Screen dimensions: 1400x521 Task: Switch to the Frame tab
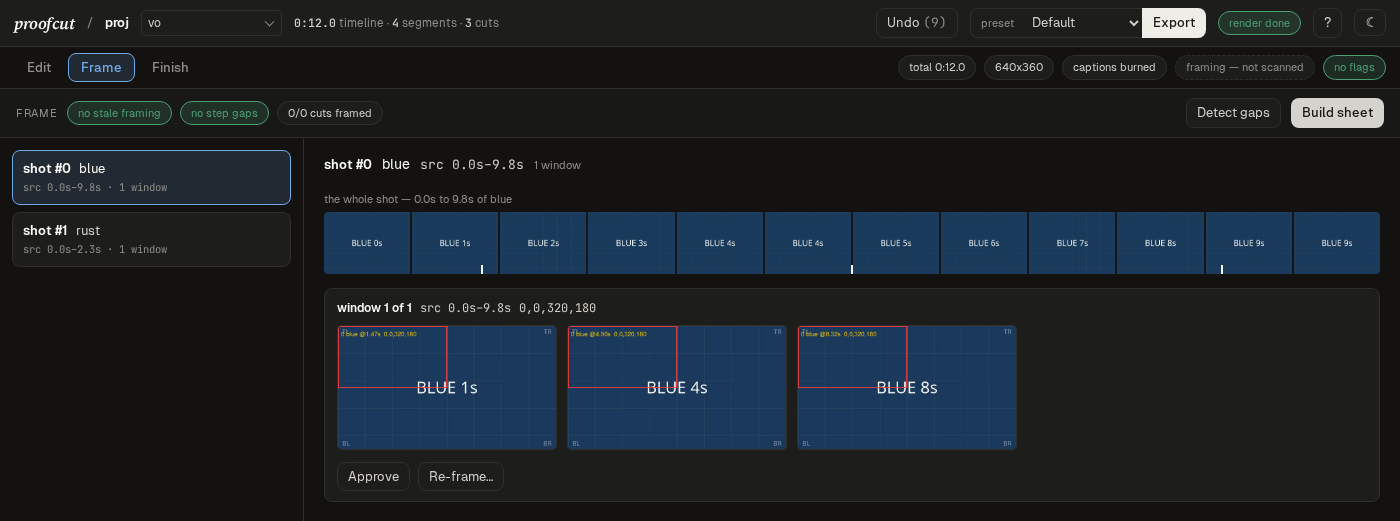pos(101,67)
